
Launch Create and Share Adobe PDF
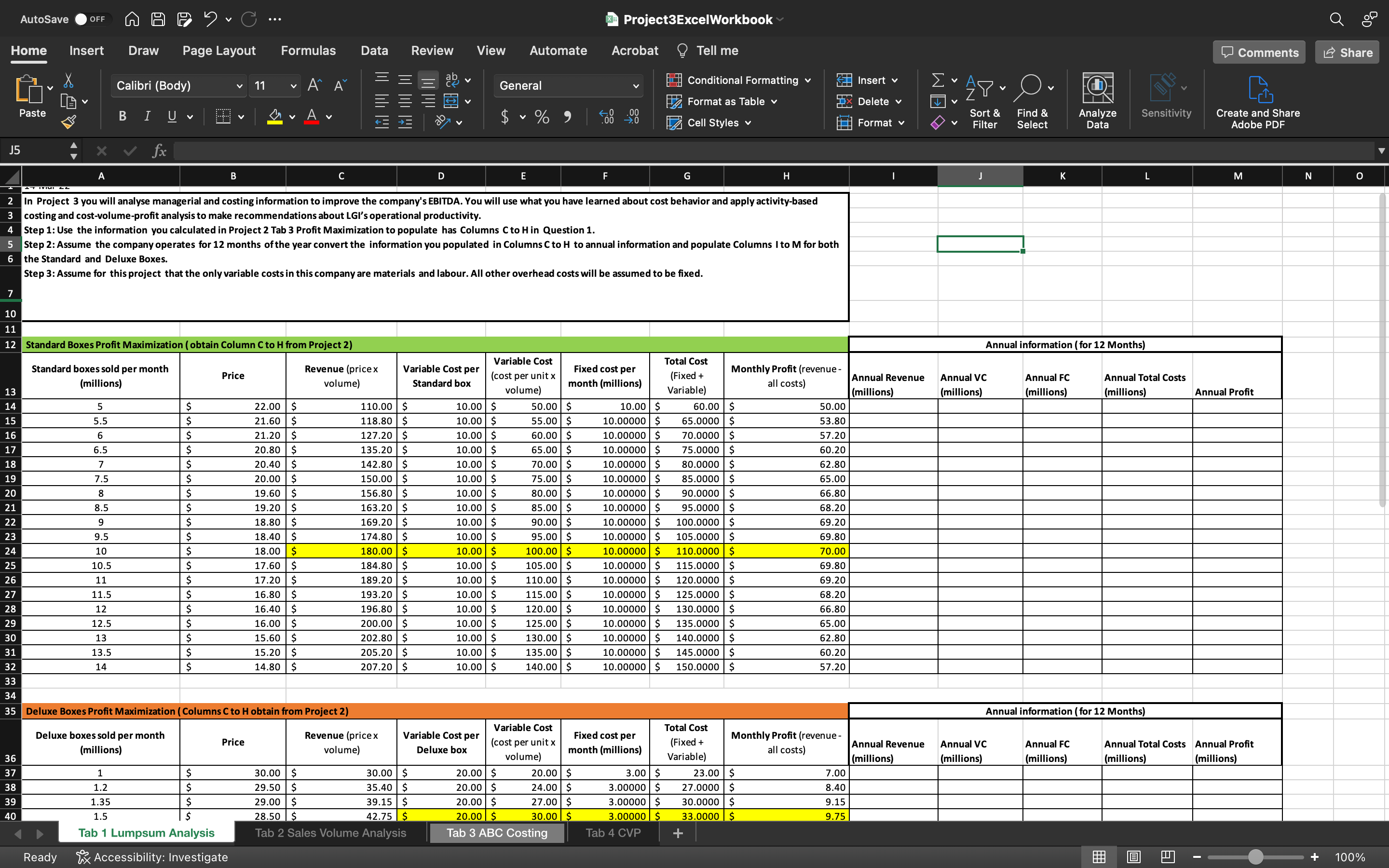click(x=1257, y=100)
